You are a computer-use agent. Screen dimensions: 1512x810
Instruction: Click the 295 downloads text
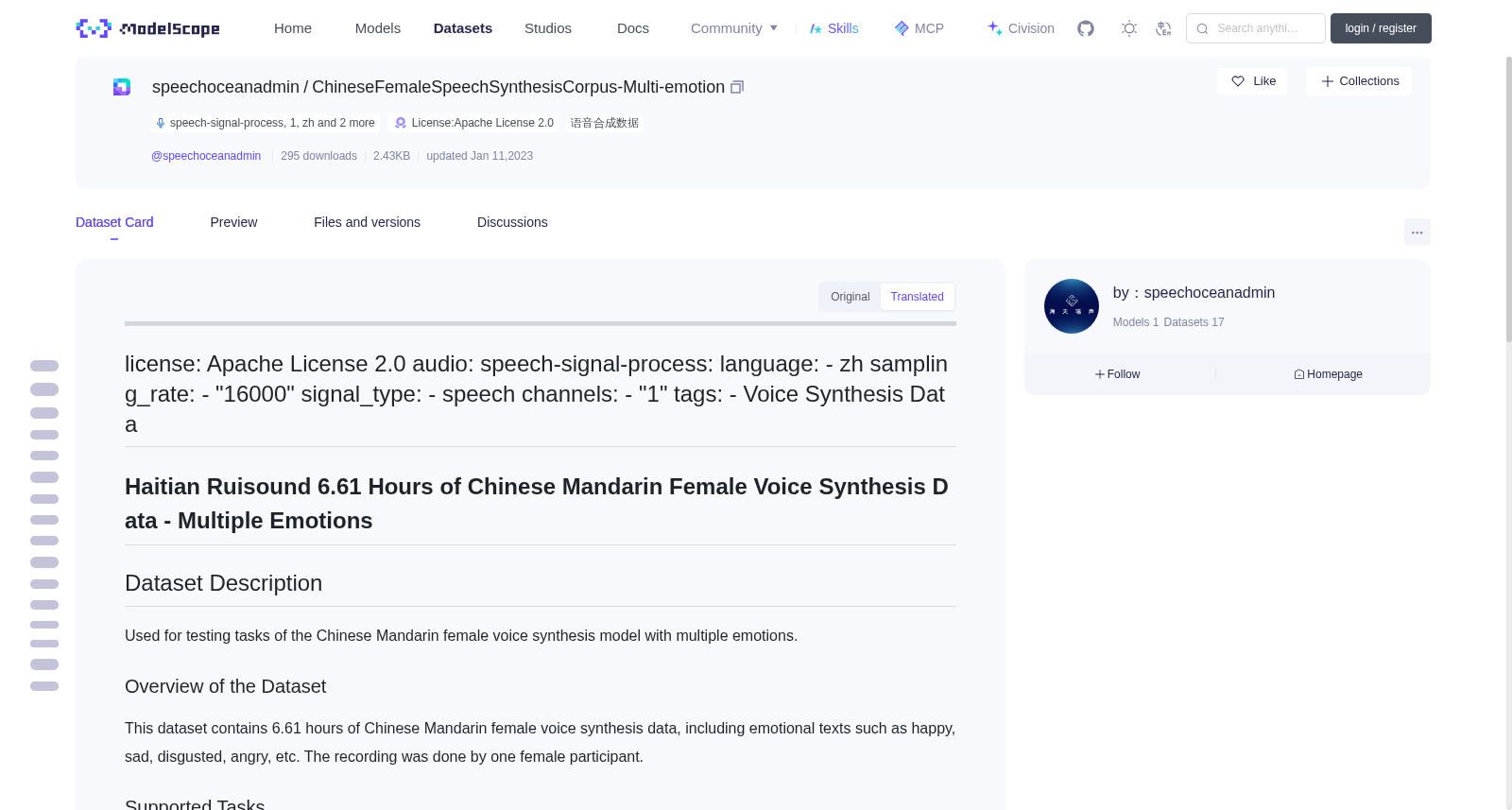318,156
